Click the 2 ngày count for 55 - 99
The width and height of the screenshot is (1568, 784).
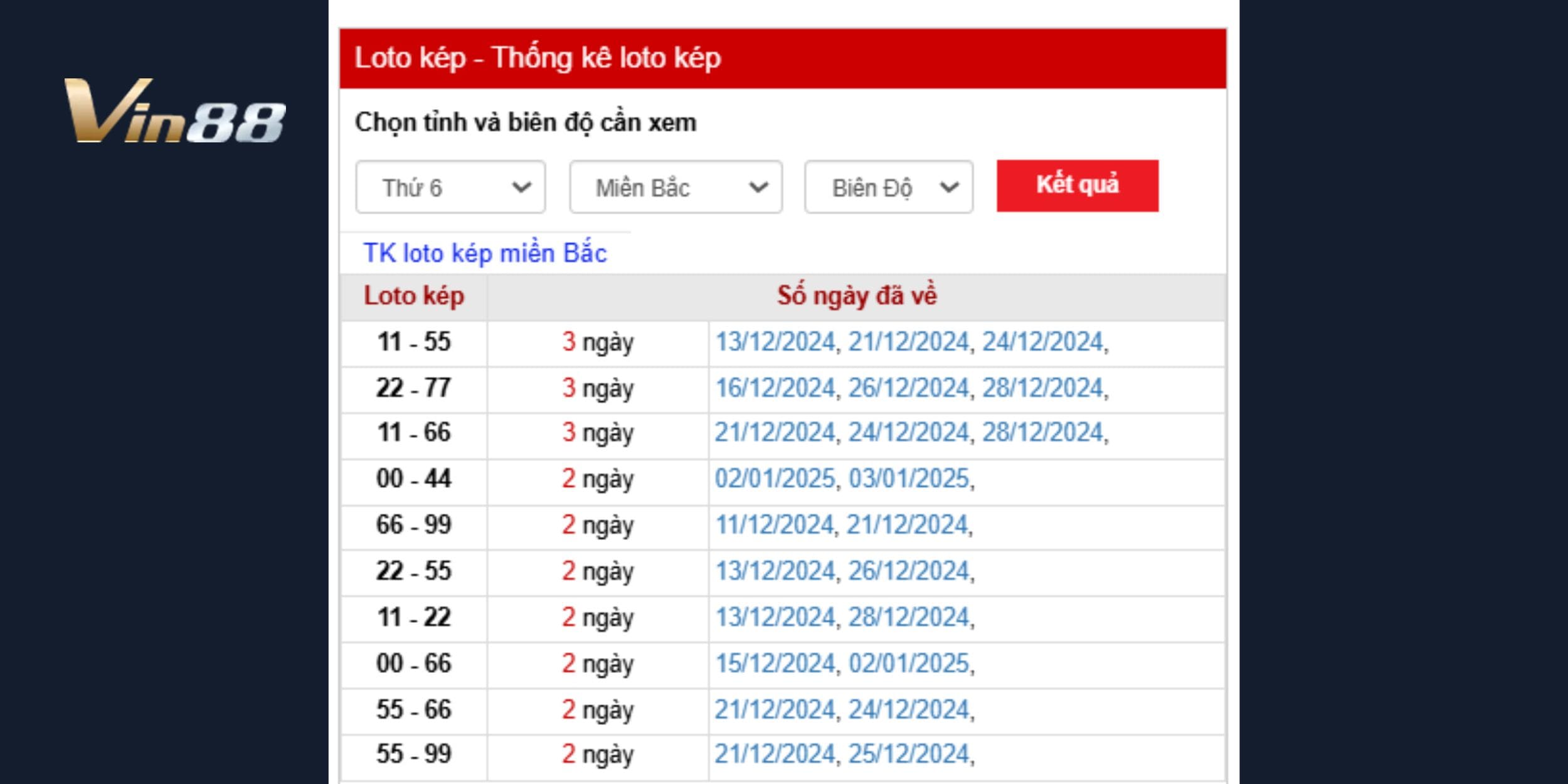click(x=598, y=755)
